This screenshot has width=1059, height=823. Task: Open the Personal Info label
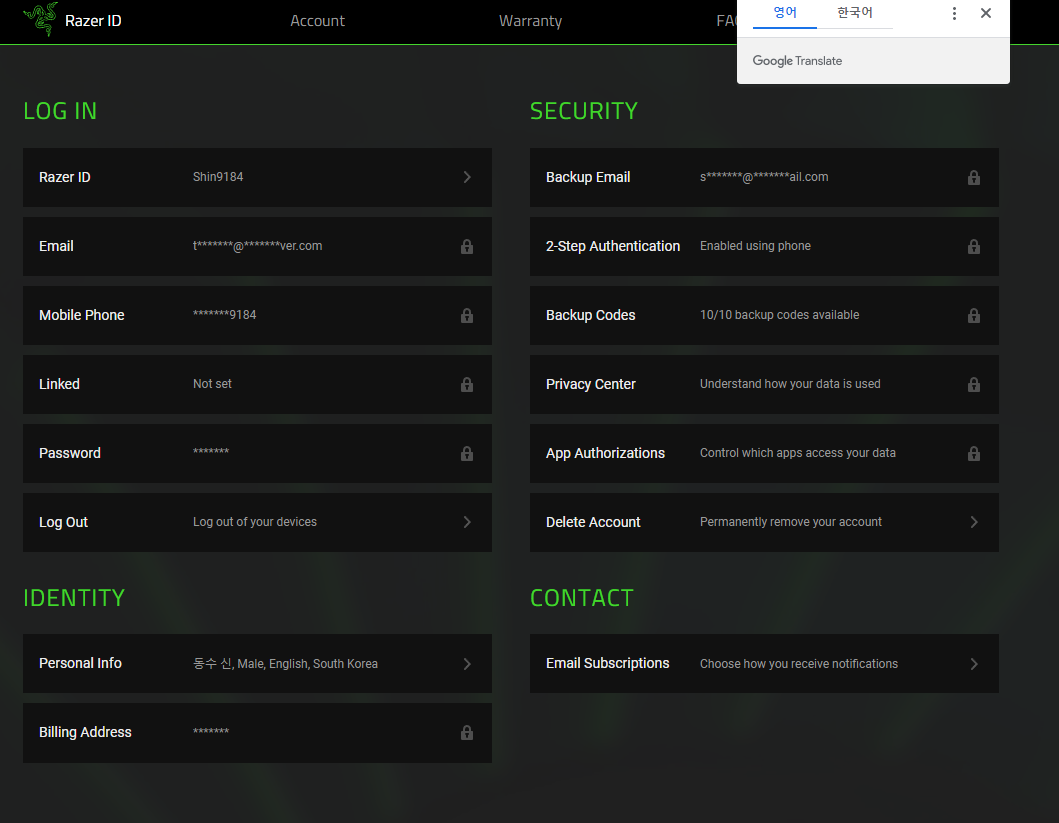tap(80, 663)
